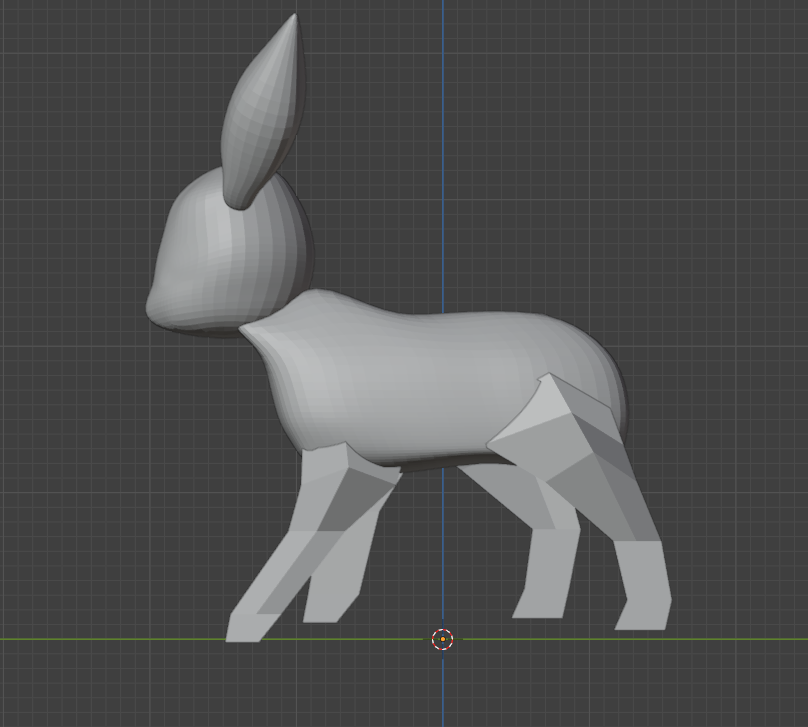Click the shadowed belly underside of body
This screenshot has width=808, height=727.
[440, 462]
